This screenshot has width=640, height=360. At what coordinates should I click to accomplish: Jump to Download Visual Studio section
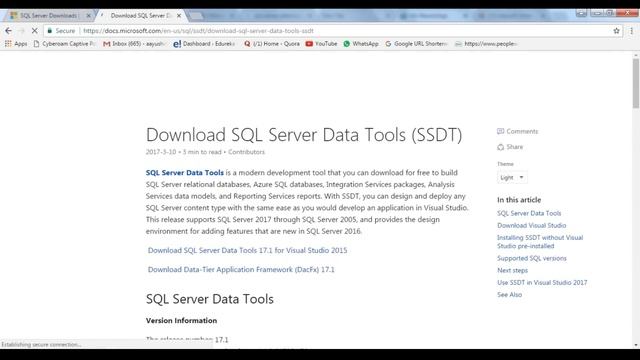[531, 225]
